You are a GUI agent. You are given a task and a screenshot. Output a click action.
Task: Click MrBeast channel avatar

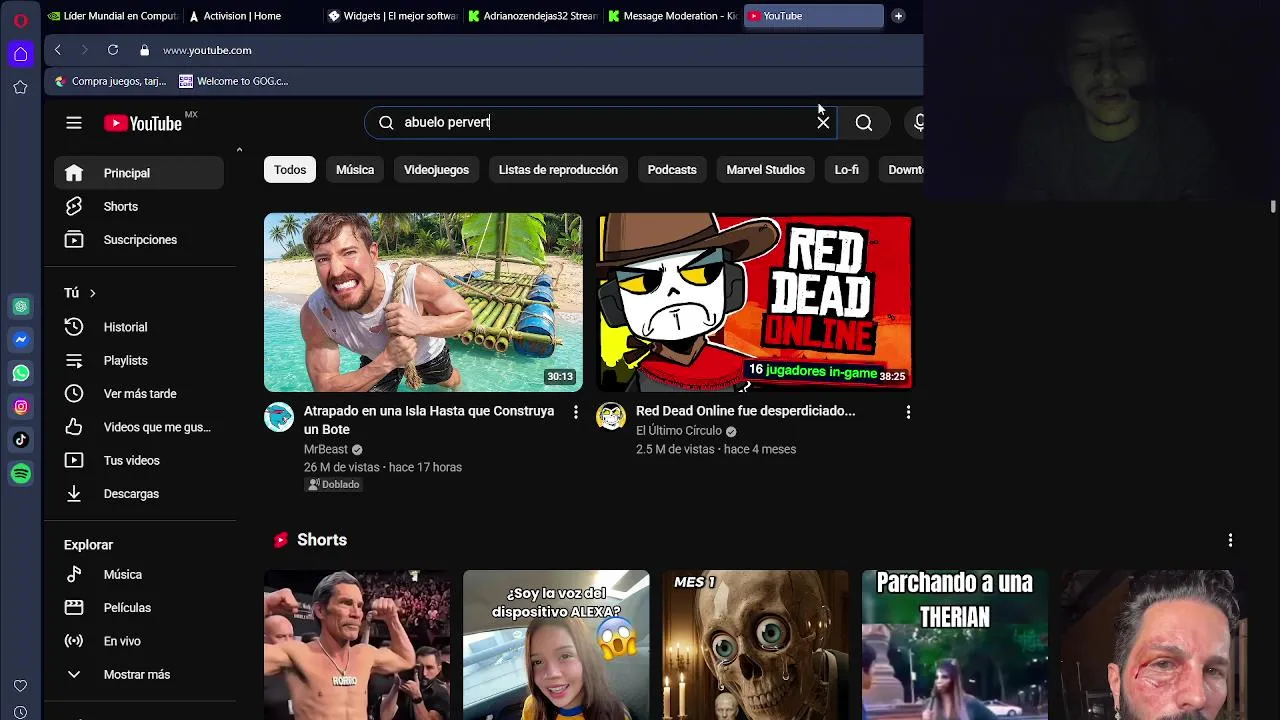(279, 417)
